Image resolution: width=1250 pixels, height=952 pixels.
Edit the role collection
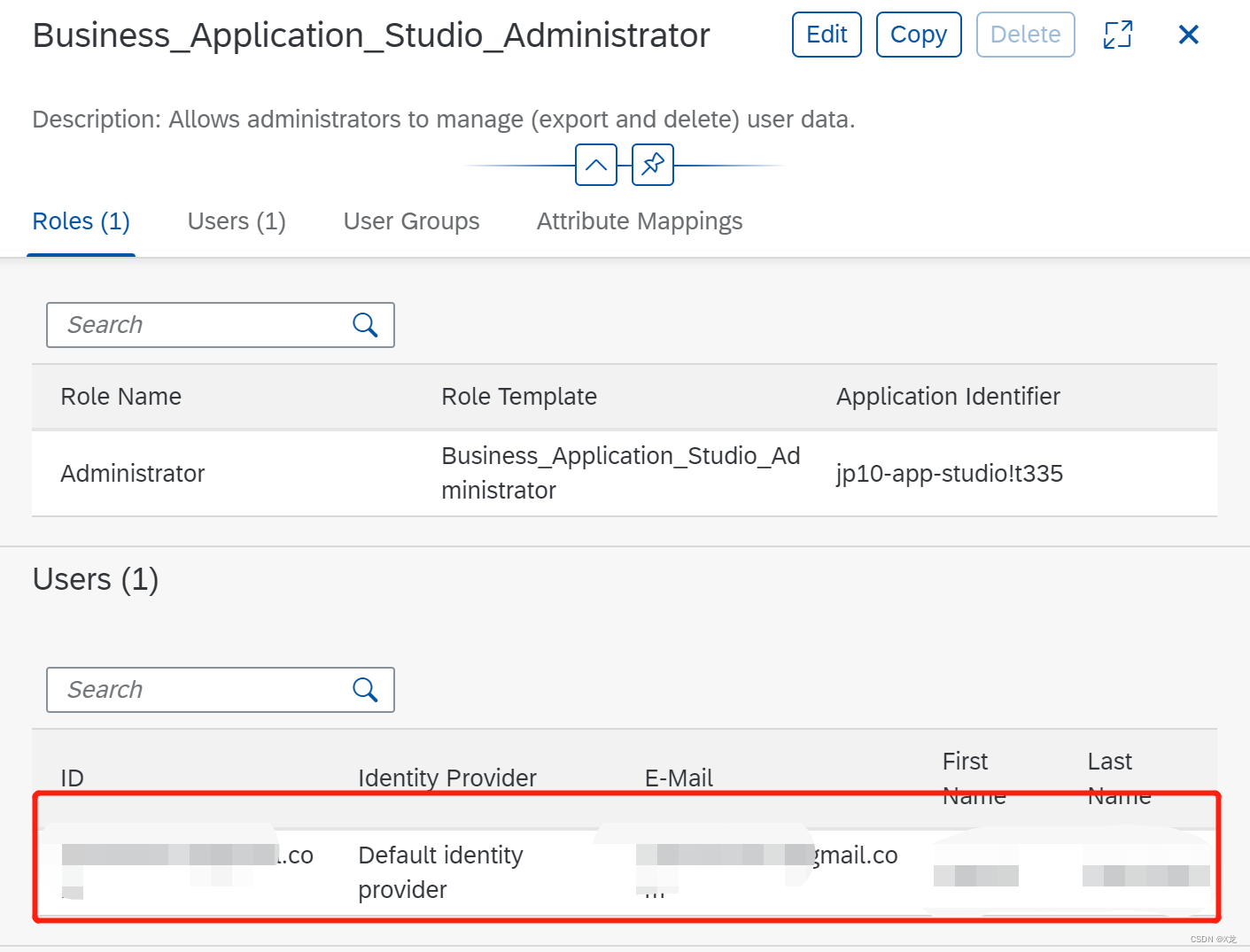(x=826, y=35)
